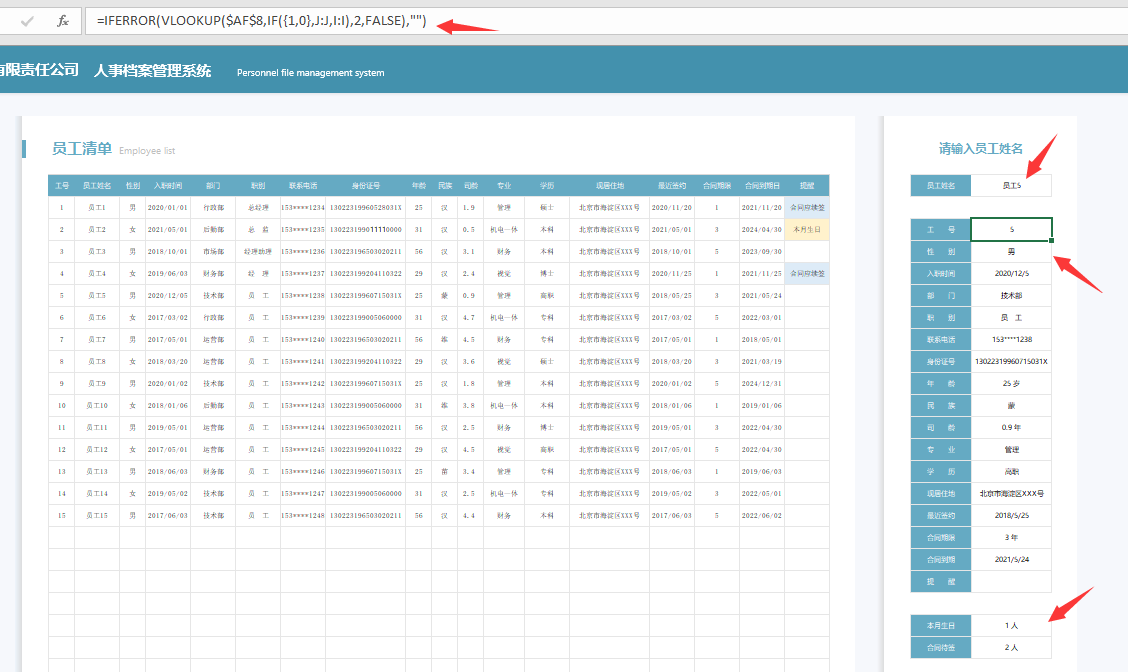Open the Insert Function fx icon

[63, 21]
